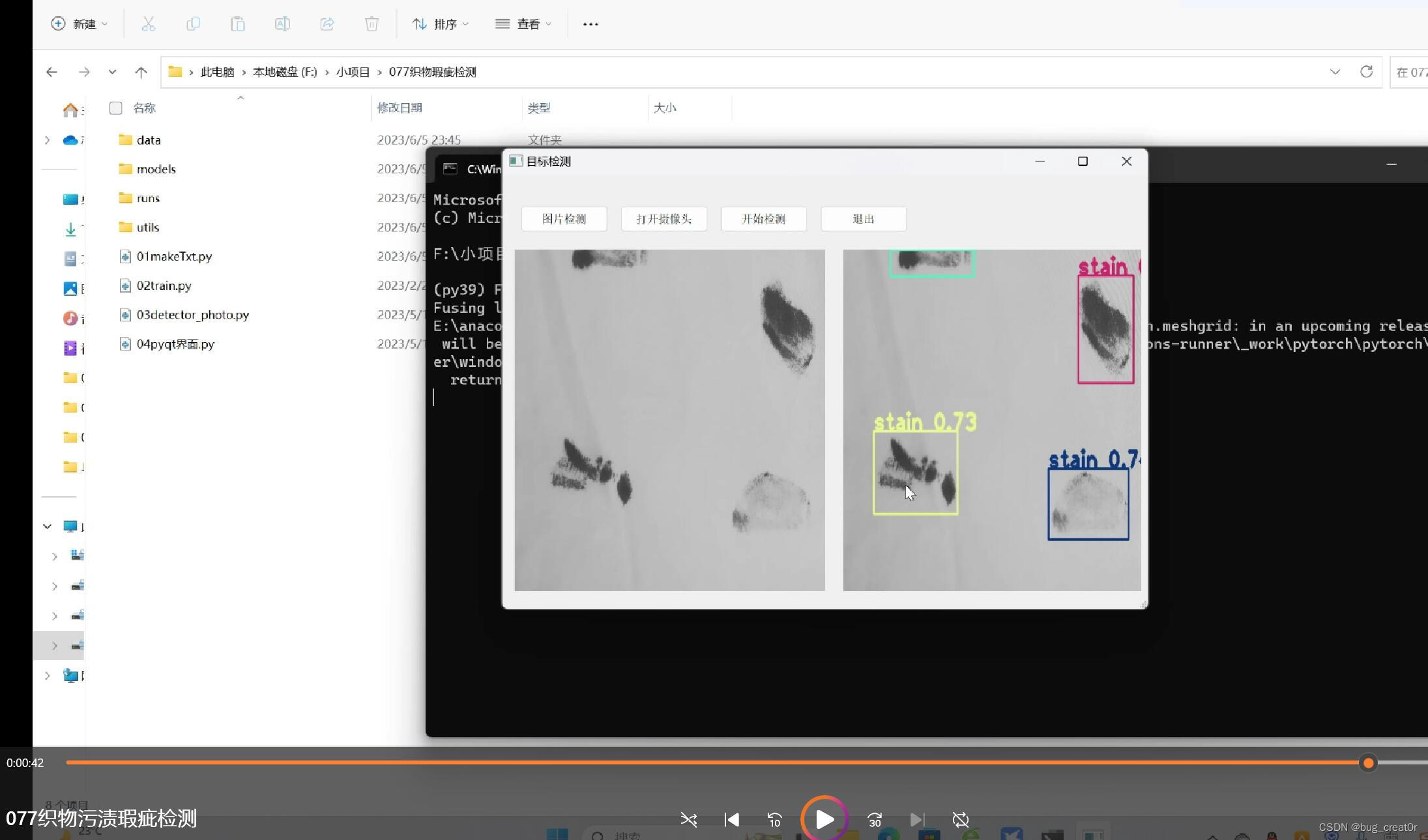Screen dimensions: 1428x840
Task: Click the video progress slider handle
Action: (1368, 762)
